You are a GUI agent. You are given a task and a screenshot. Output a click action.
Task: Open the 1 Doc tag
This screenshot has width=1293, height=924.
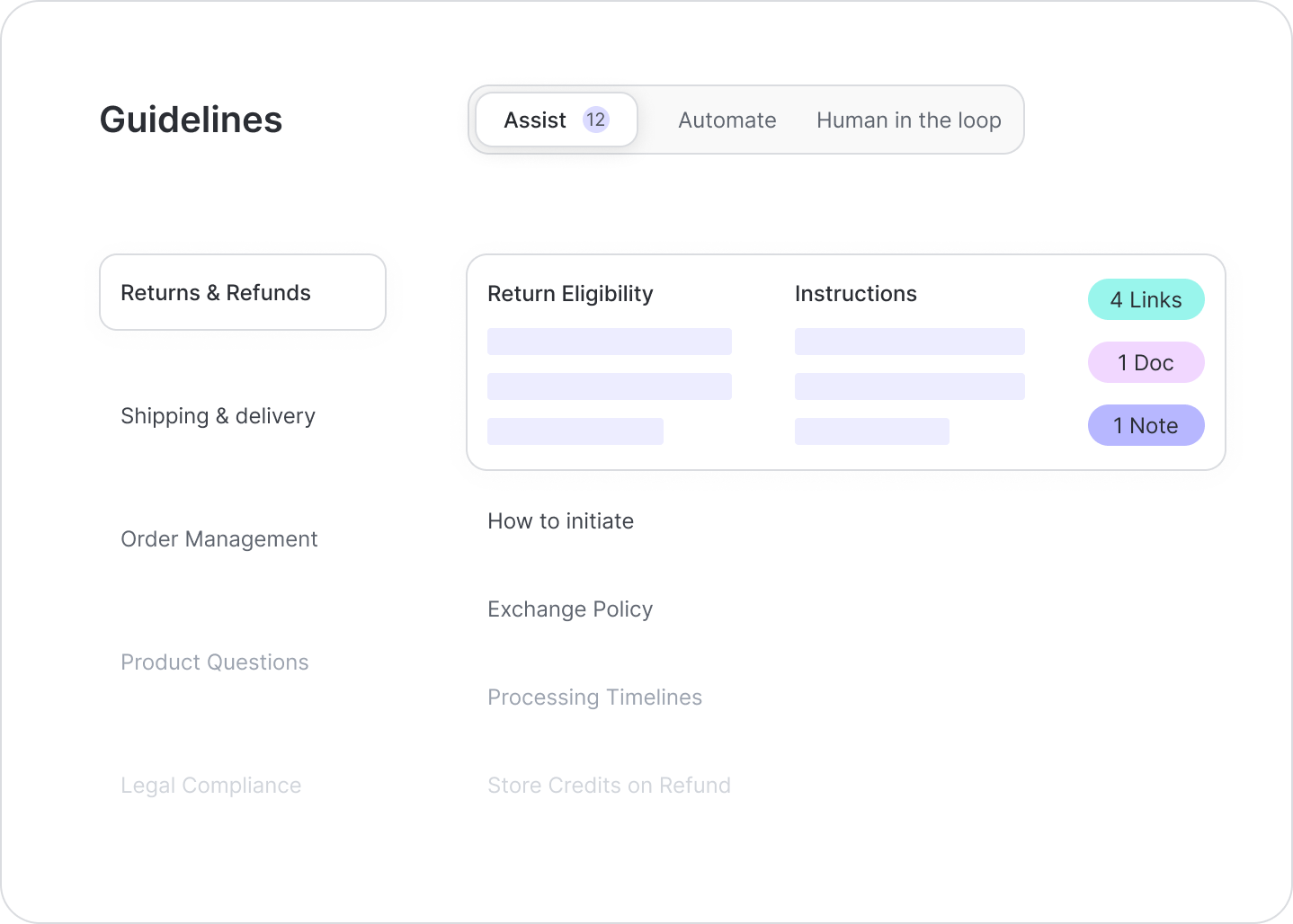[1146, 363]
